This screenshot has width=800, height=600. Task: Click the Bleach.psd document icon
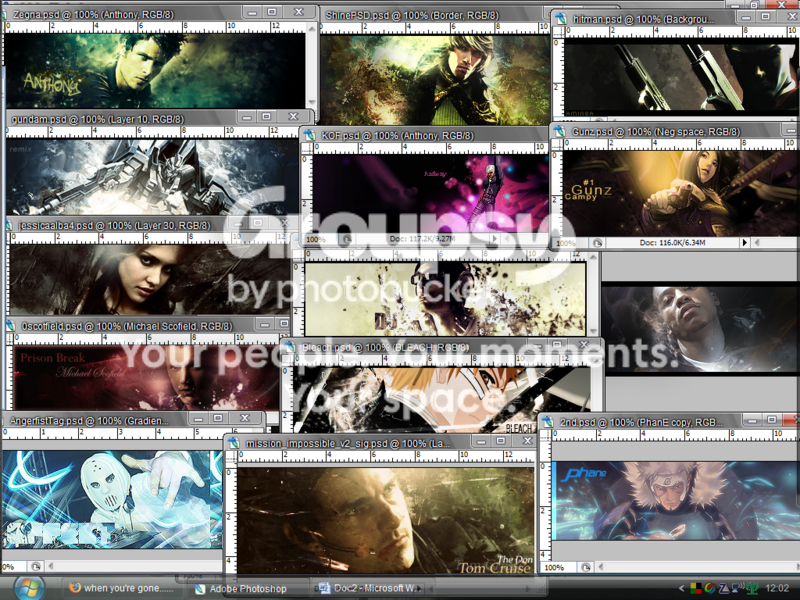[x=290, y=347]
